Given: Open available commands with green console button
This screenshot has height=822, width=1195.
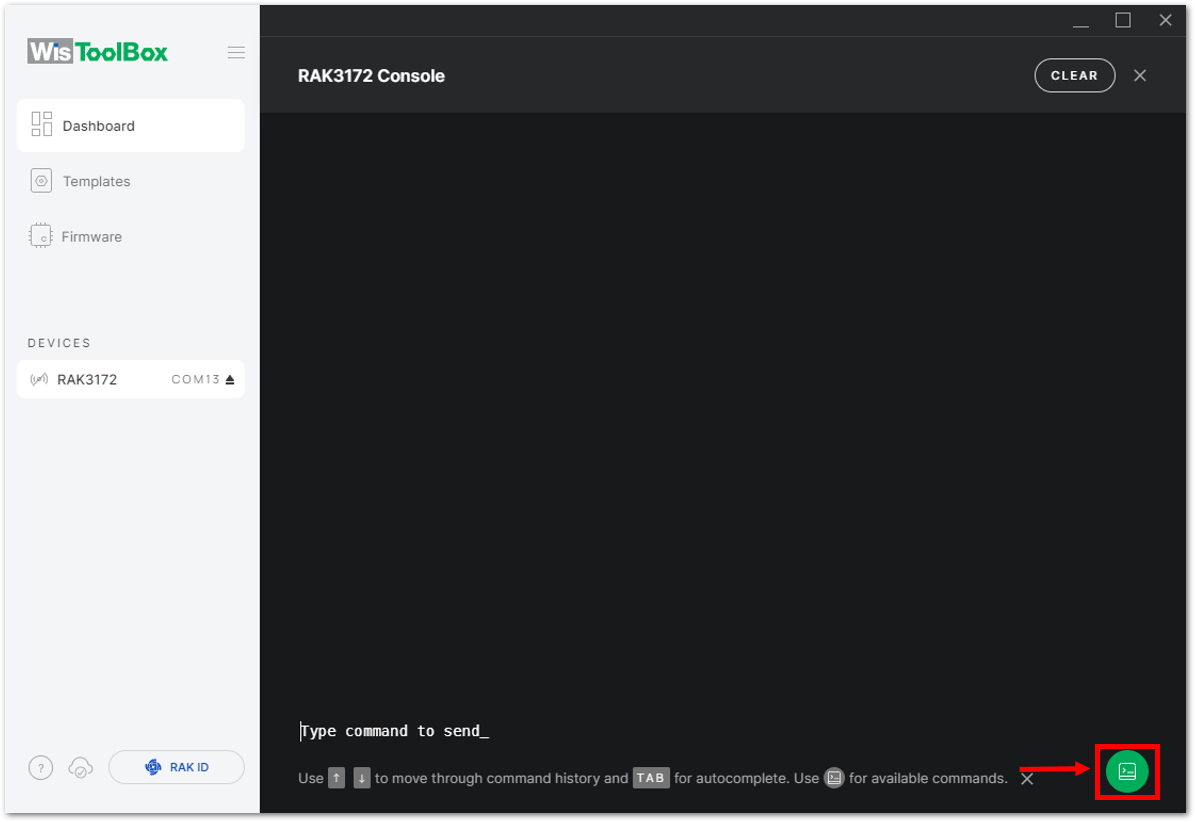Looking at the screenshot, I should tap(1127, 772).
